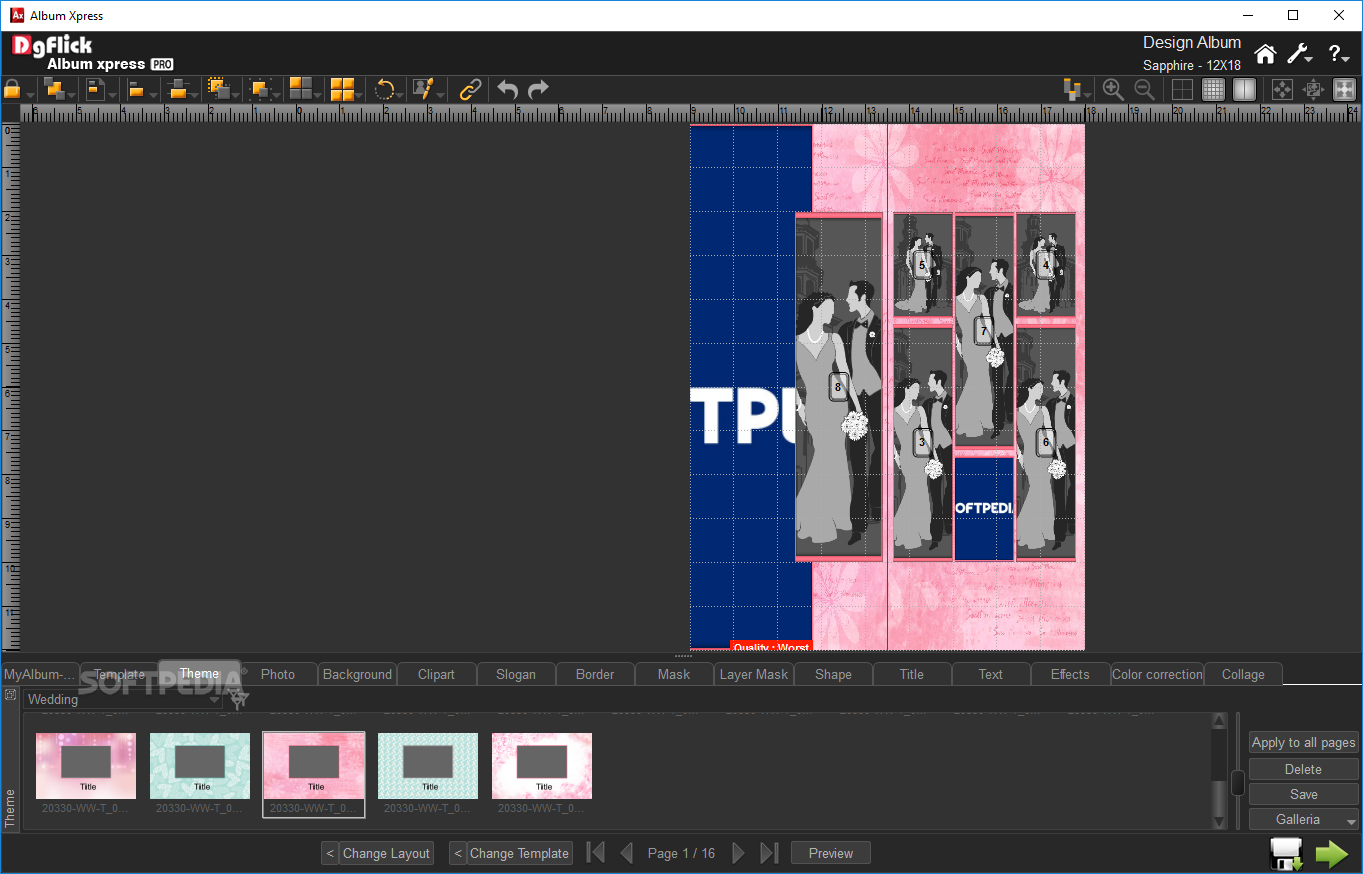Open the Collage tab
Image resolution: width=1363 pixels, height=874 pixels.
point(1243,674)
